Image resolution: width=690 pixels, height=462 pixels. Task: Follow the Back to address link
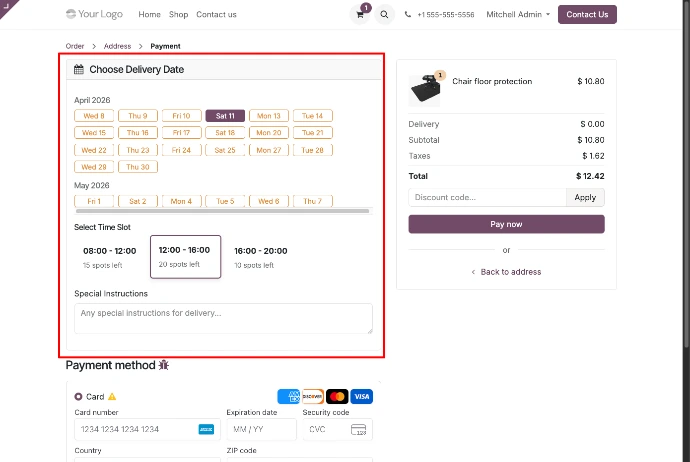[506, 272]
